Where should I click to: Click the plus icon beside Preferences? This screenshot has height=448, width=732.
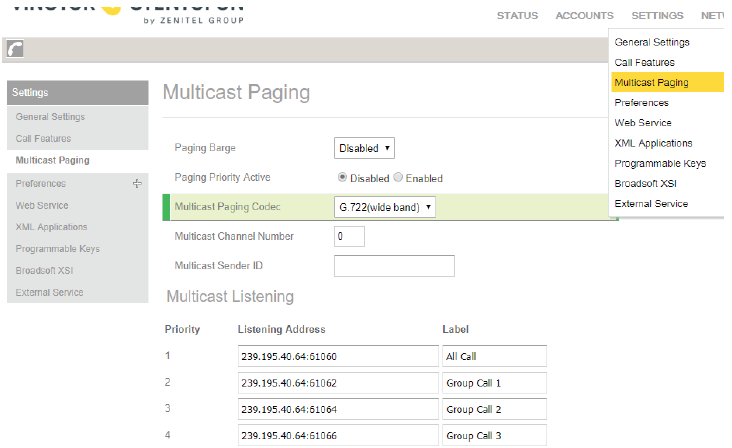137,183
